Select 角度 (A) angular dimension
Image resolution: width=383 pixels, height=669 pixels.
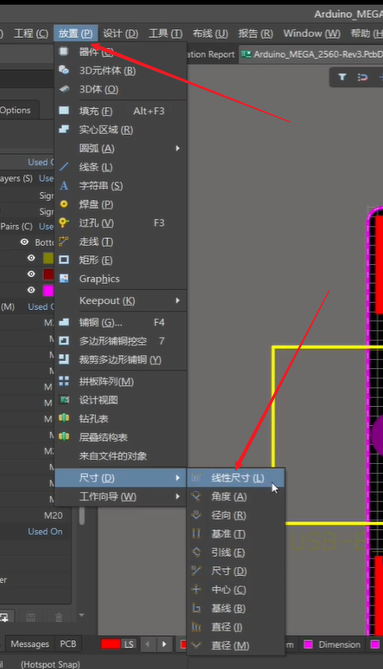point(236,497)
